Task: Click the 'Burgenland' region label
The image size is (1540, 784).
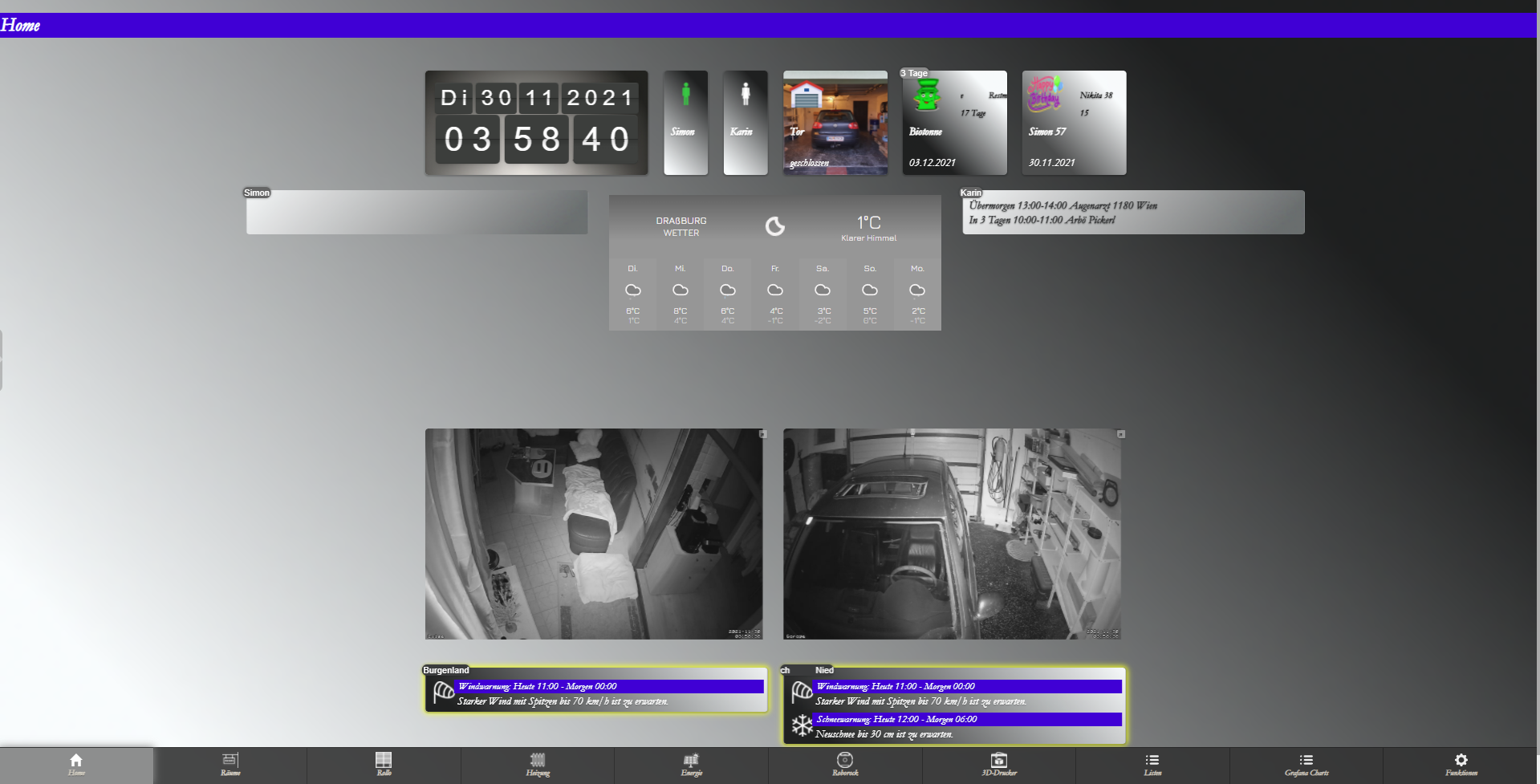Action: tap(446, 670)
